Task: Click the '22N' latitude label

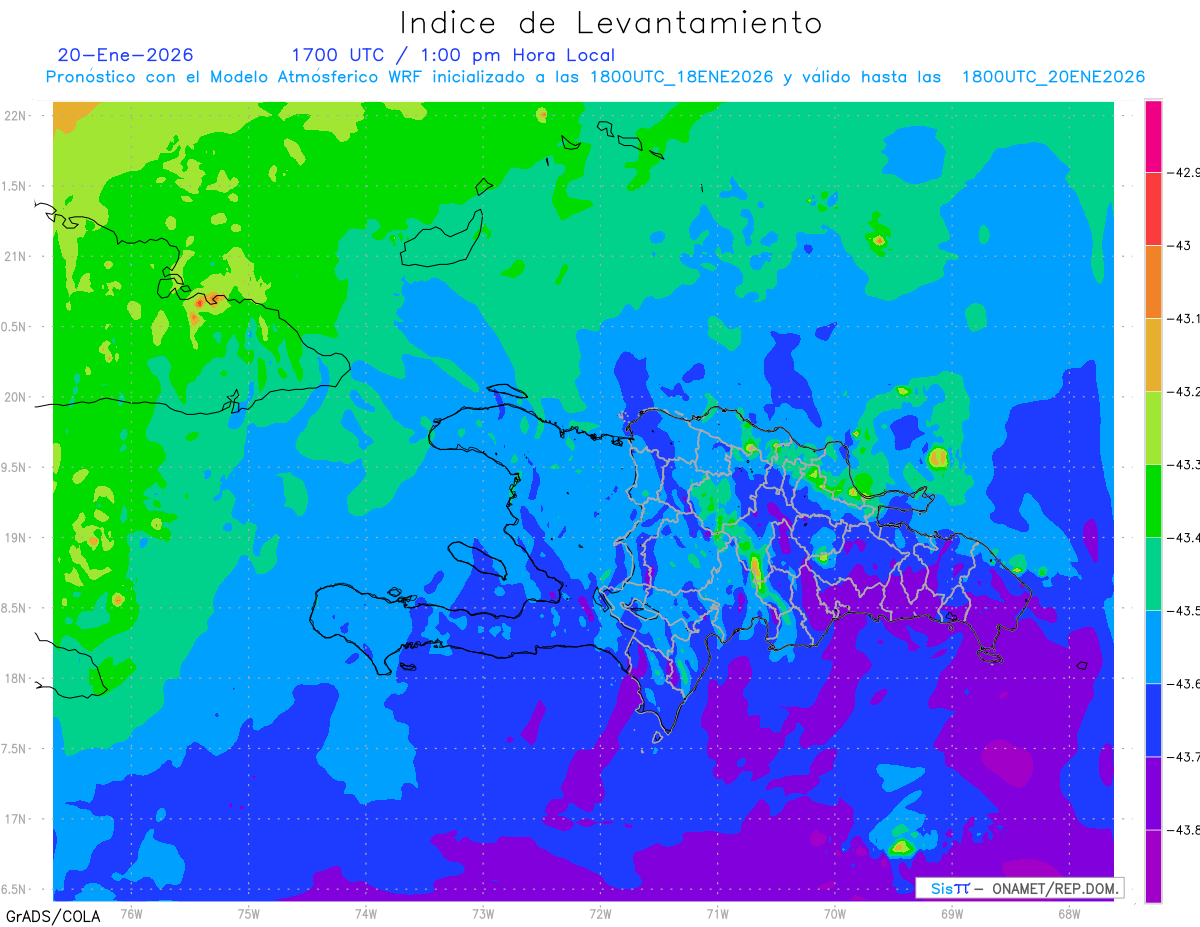Action: coord(16,116)
